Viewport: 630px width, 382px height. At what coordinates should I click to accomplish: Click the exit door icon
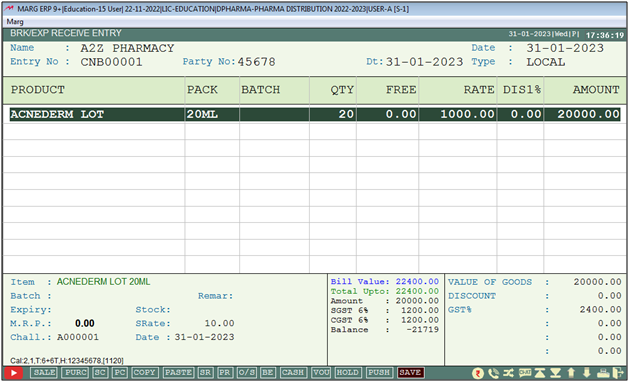click(x=617, y=373)
